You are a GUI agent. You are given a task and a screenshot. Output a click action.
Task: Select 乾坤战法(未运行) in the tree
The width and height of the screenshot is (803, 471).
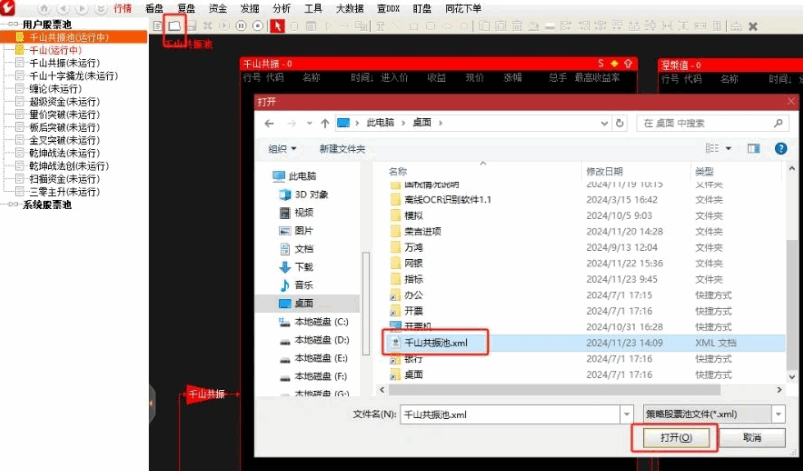65,153
